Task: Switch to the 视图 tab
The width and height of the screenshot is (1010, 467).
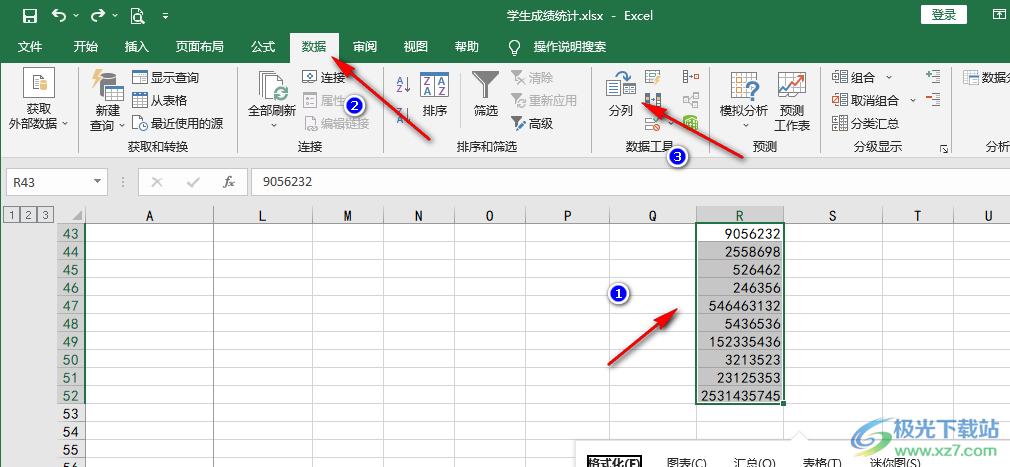Action: [x=415, y=46]
